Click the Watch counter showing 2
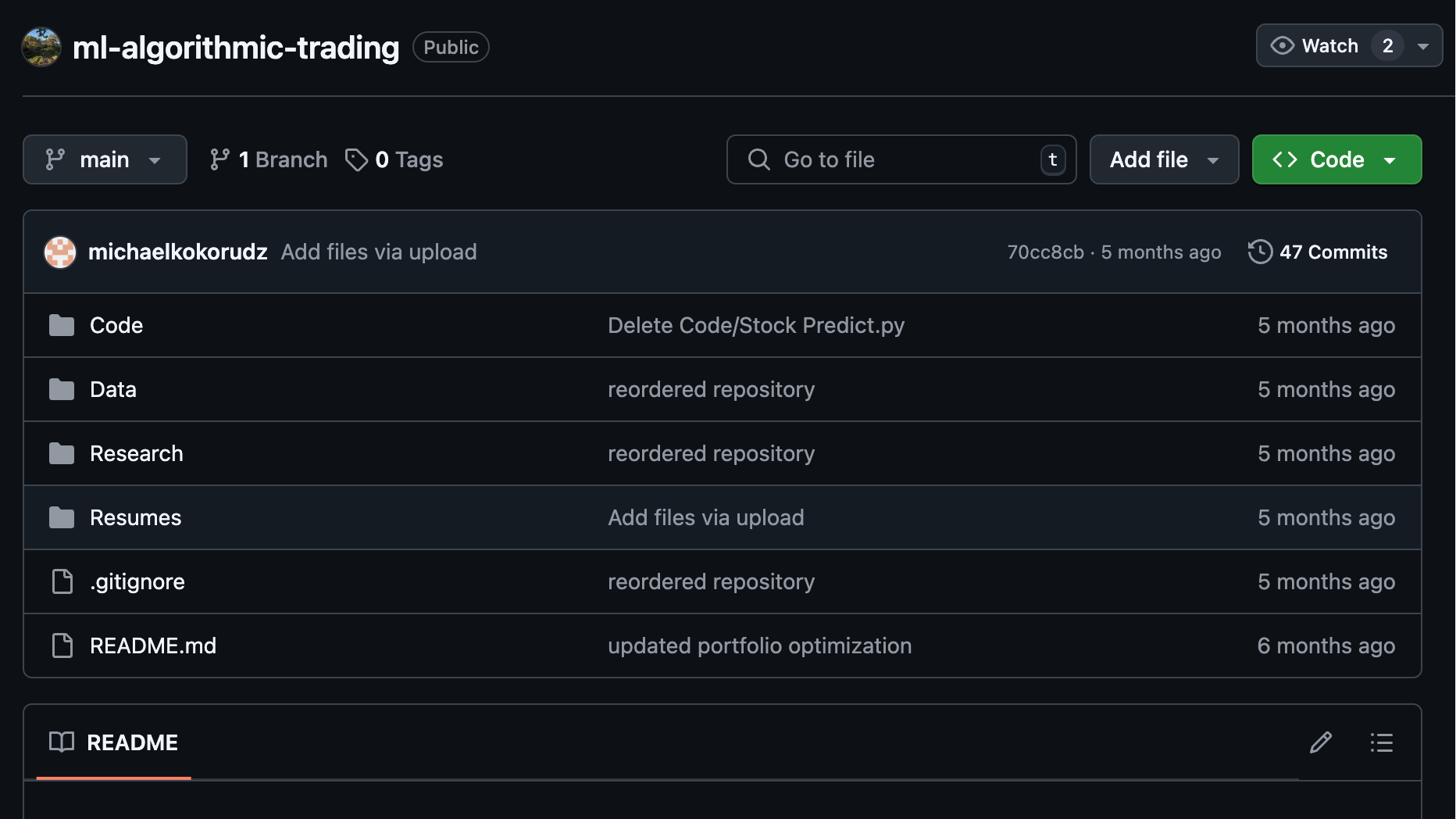The height and width of the screenshot is (819, 1456). 1388,45
